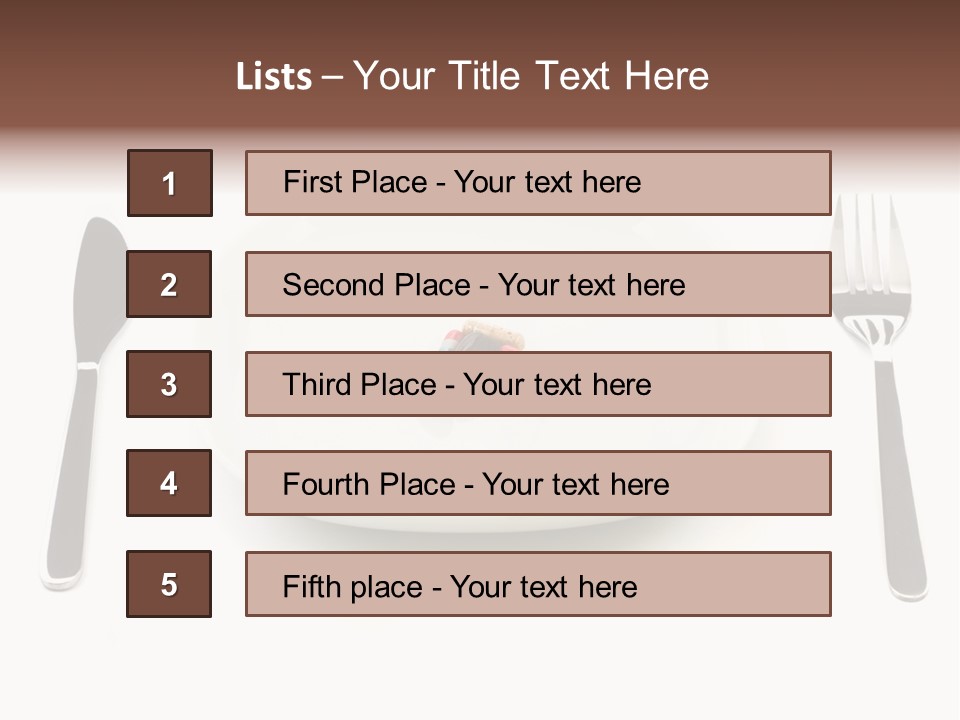The image size is (960, 720).
Task: Select the 'First Place' text bar
Action: (538, 183)
